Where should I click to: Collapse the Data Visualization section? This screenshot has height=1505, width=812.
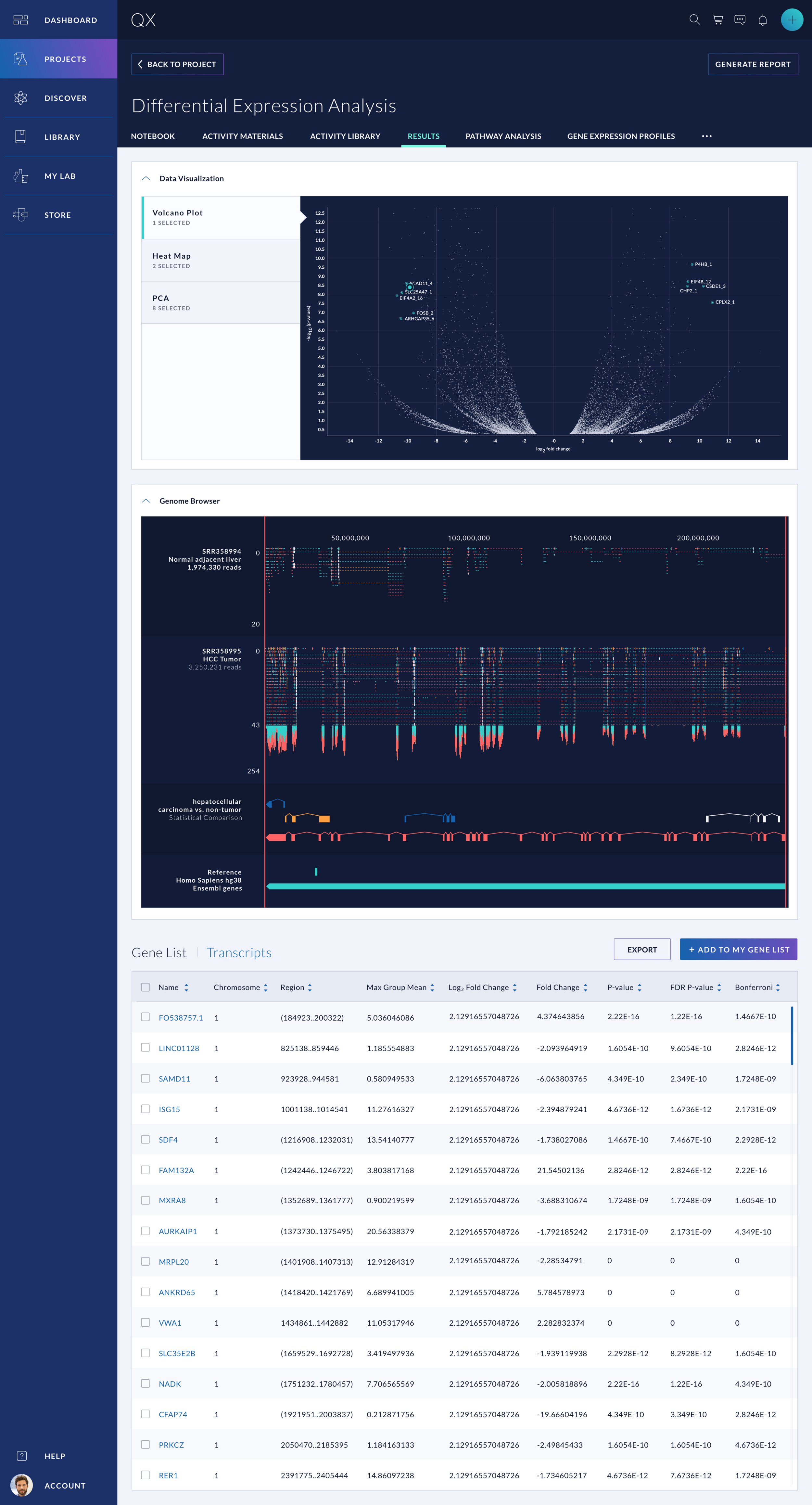(x=146, y=178)
